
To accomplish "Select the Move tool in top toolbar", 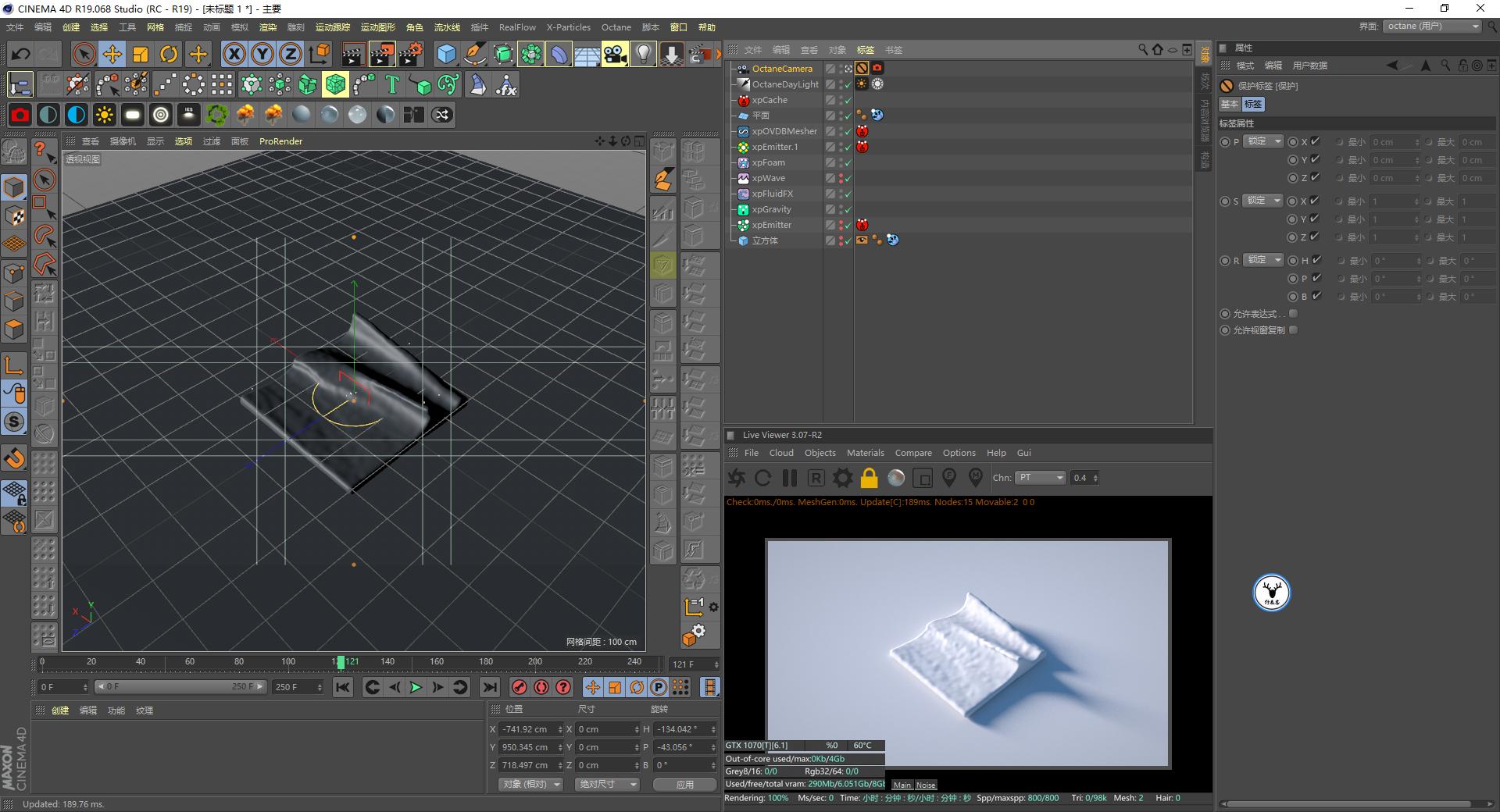I will (x=112, y=54).
